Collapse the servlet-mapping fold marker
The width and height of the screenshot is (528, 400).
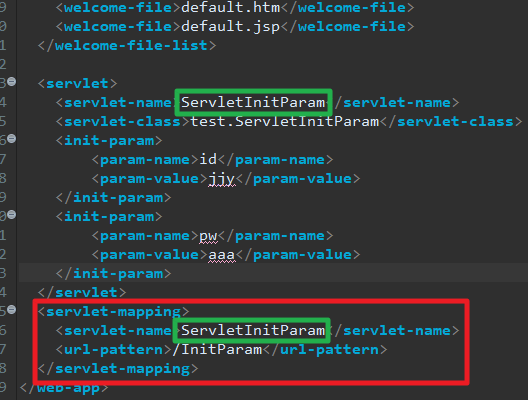click(11, 309)
